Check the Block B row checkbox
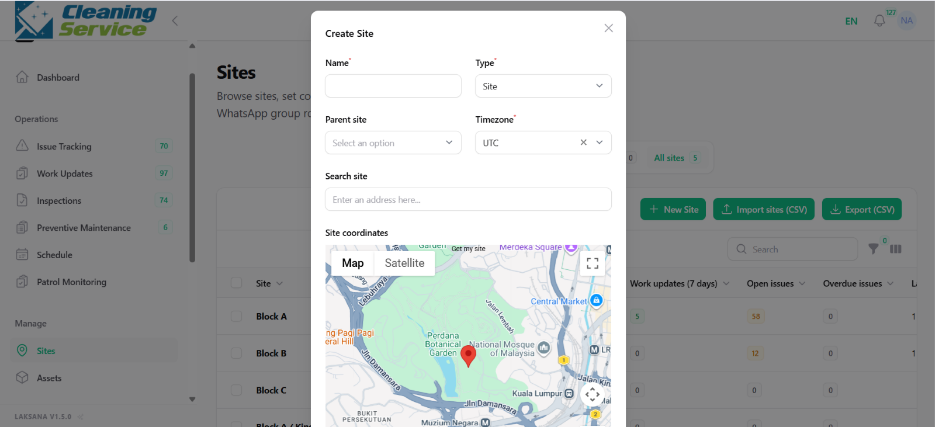 236,353
